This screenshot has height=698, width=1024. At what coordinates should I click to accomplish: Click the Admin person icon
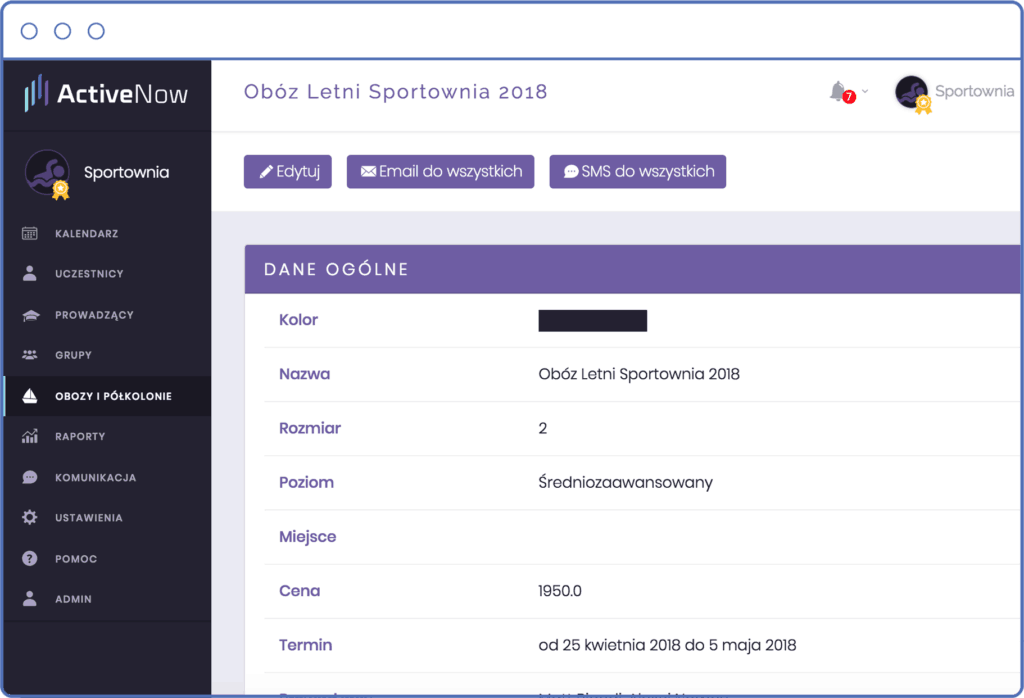pos(29,599)
